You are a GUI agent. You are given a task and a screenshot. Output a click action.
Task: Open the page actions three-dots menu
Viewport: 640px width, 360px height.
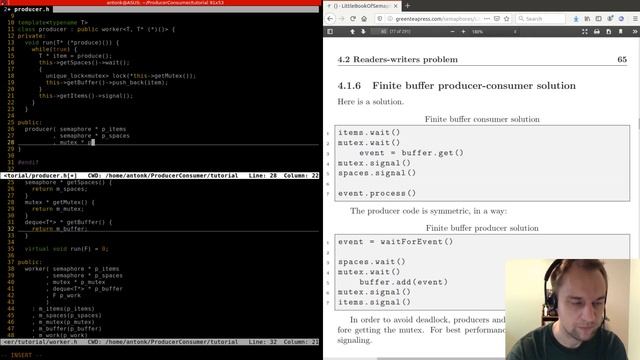(487, 19)
